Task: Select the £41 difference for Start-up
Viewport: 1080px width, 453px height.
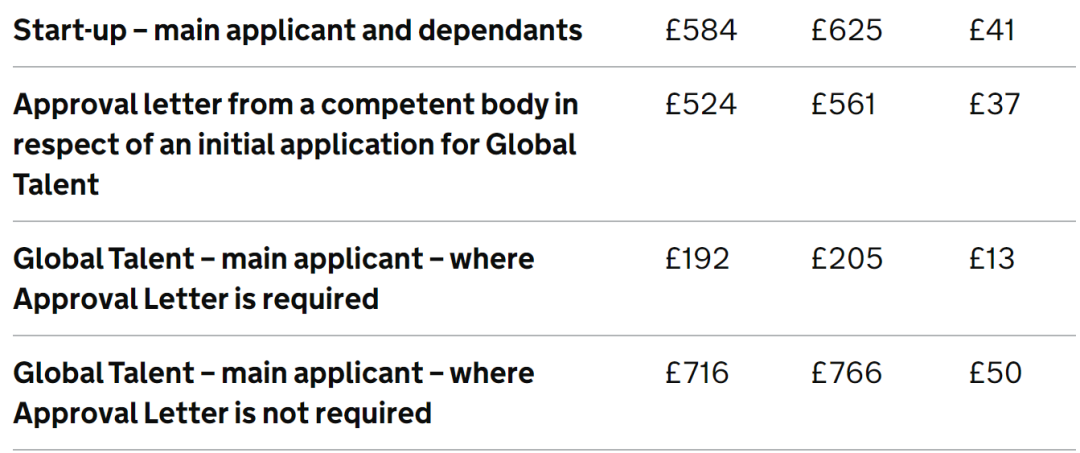Action: (x=991, y=30)
